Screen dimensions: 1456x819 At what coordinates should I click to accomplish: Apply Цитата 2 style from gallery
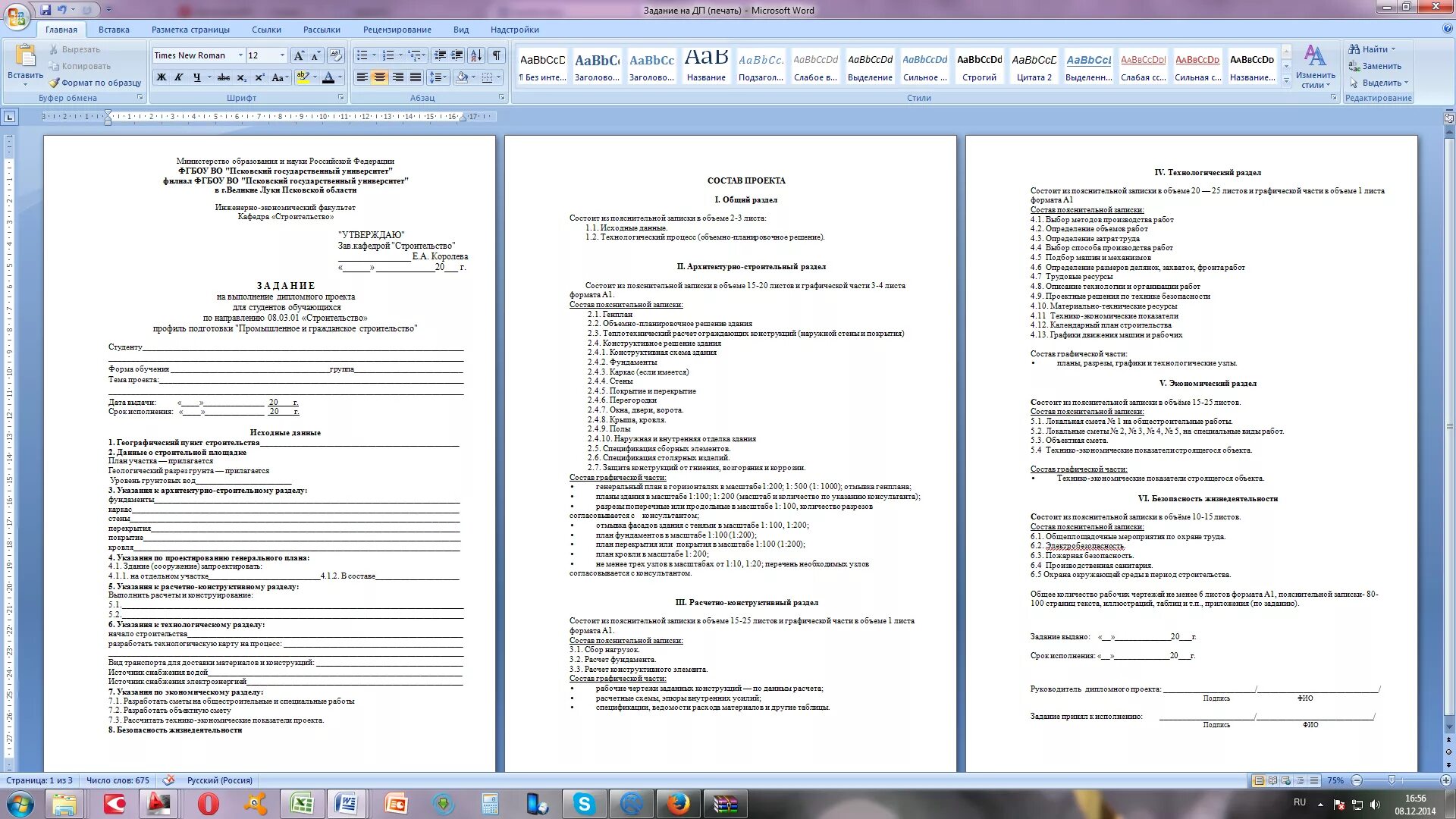tap(1034, 66)
